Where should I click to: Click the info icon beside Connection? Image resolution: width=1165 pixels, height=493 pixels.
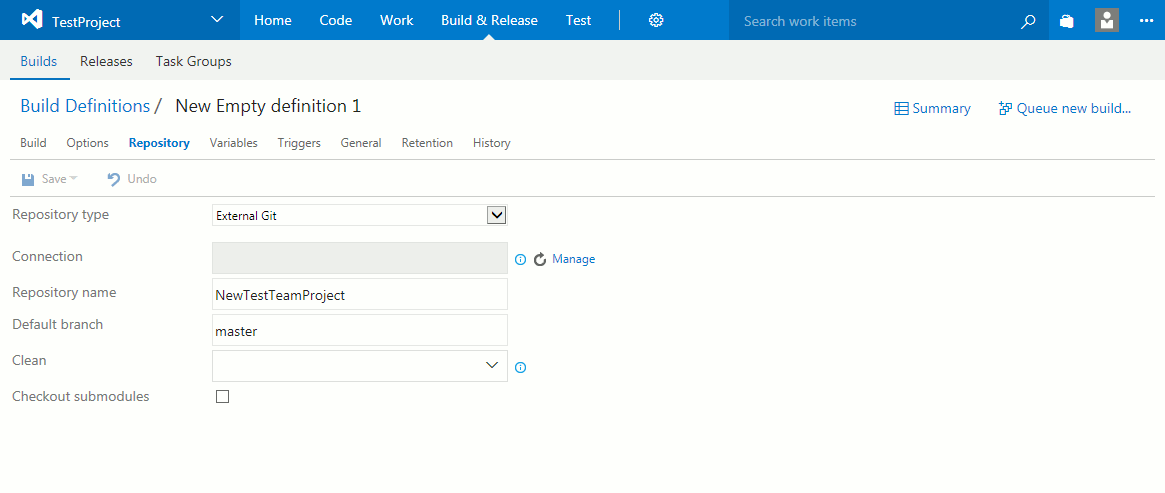pyautogui.click(x=520, y=259)
